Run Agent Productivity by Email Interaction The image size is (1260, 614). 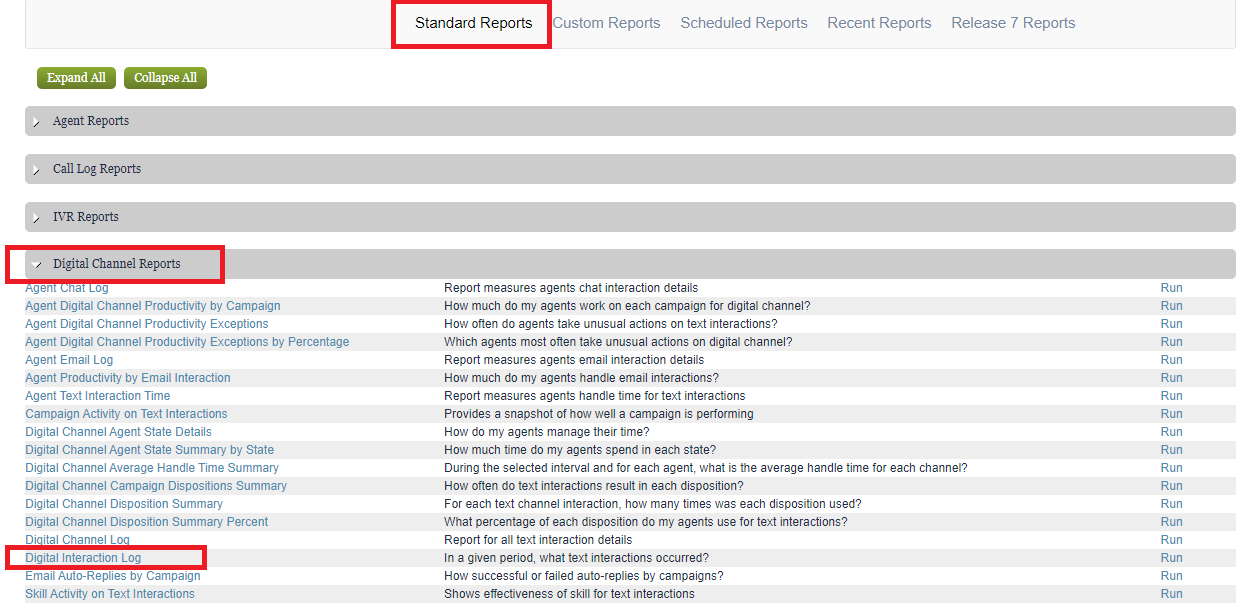point(1171,378)
